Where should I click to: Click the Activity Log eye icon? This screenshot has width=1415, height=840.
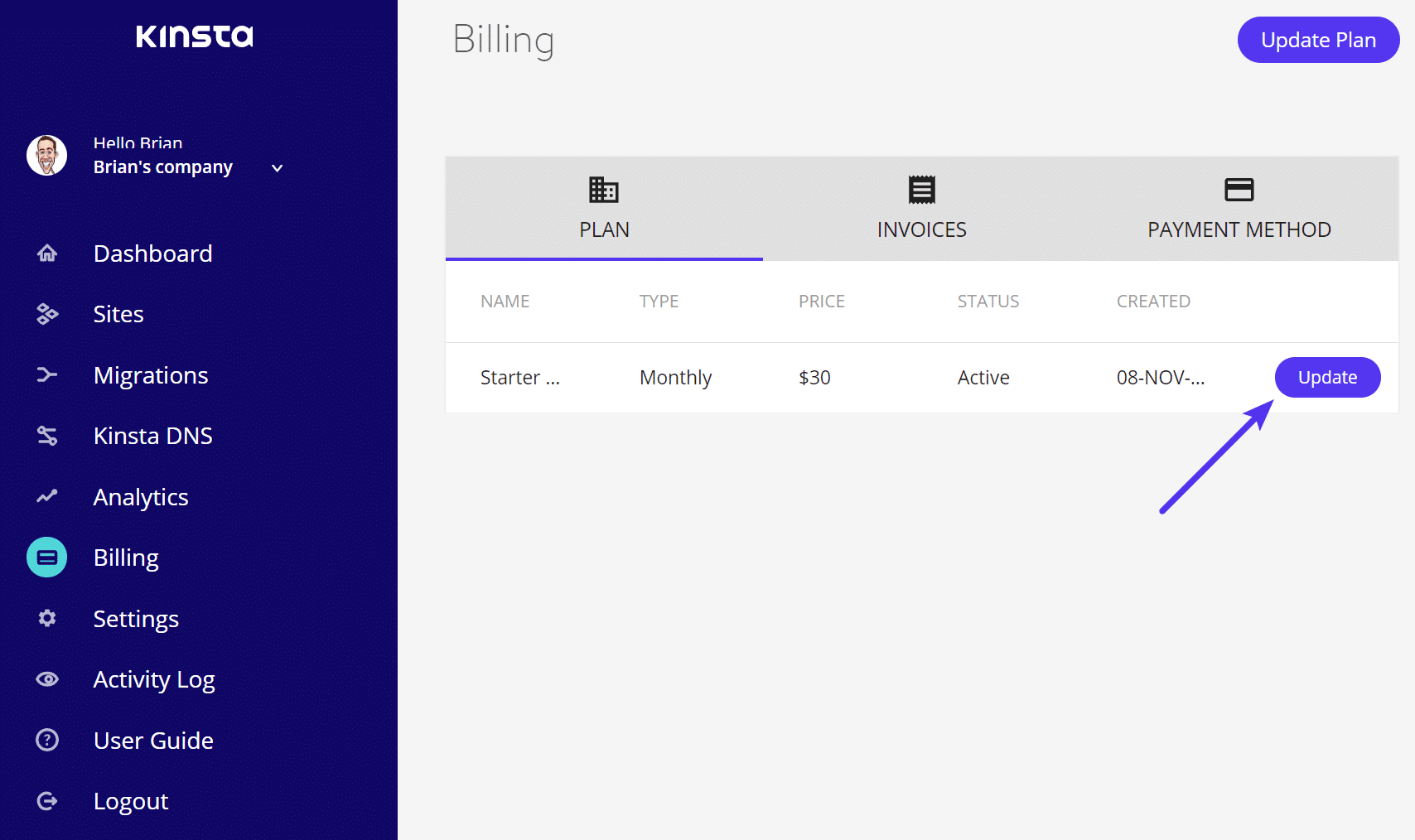pos(47,679)
